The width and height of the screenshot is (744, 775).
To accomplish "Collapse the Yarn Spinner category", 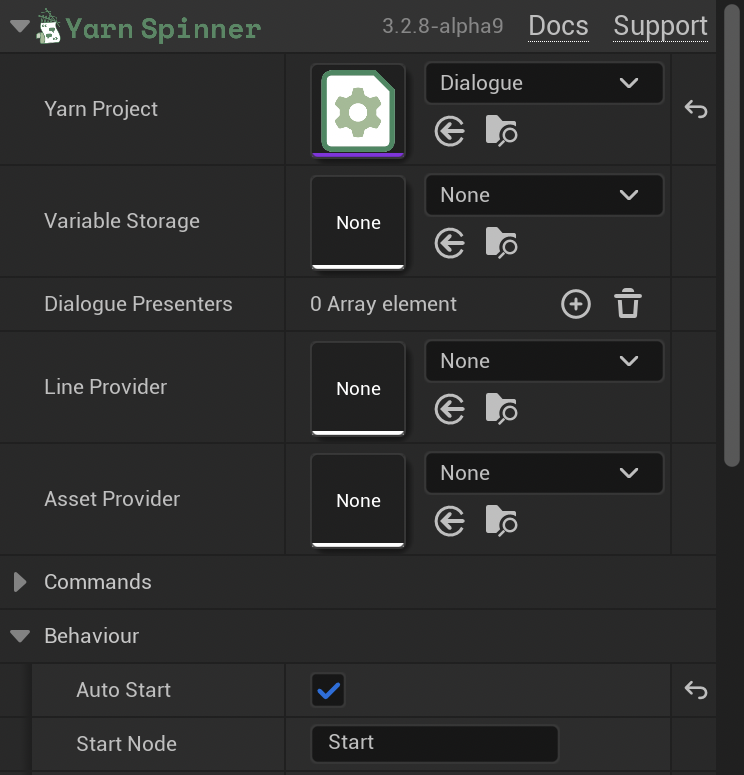I will tap(20, 26).
